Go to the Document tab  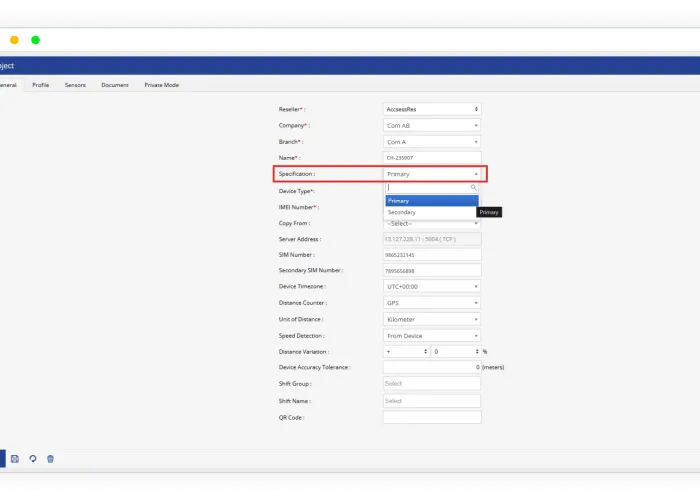114,85
